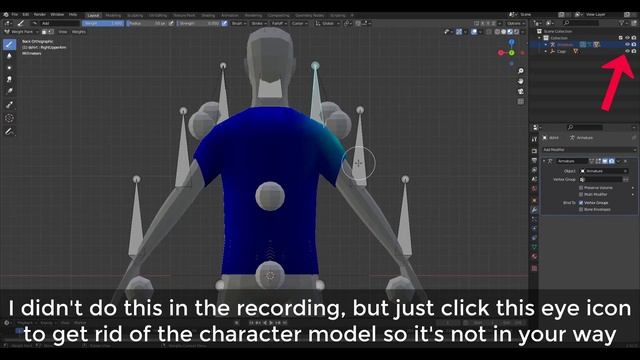Image resolution: width=640 pixels, height=360 pixels.
Task: Open the Add Modifier dropdown
Action: click(589, 150)
